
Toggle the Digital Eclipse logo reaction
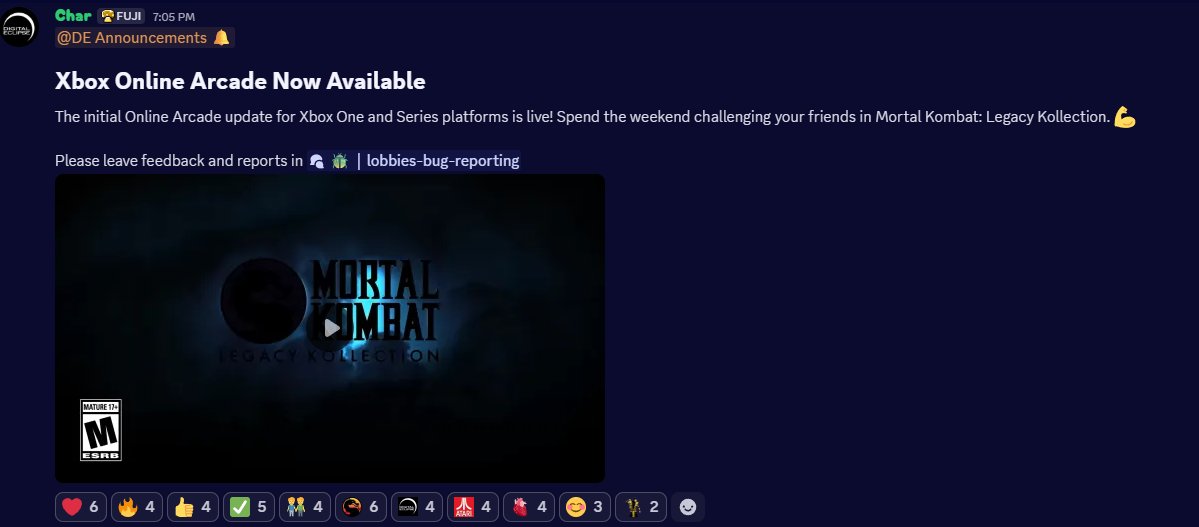pos(417,506)
